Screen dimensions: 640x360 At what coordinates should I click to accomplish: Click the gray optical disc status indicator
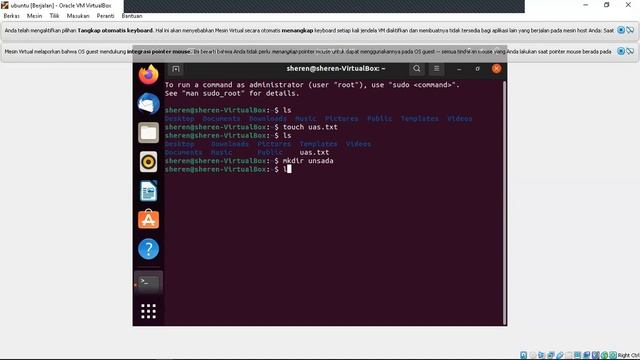click(533, 355)
